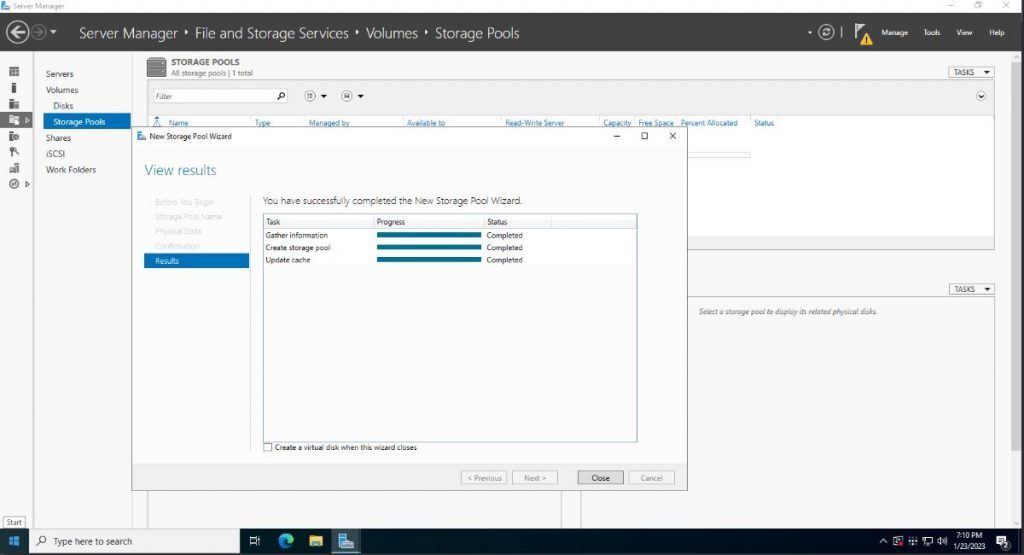Open the notifications flag icon
Viewport: 1024px width, 555px height.
pyautogui.click(x=863, y=33)
